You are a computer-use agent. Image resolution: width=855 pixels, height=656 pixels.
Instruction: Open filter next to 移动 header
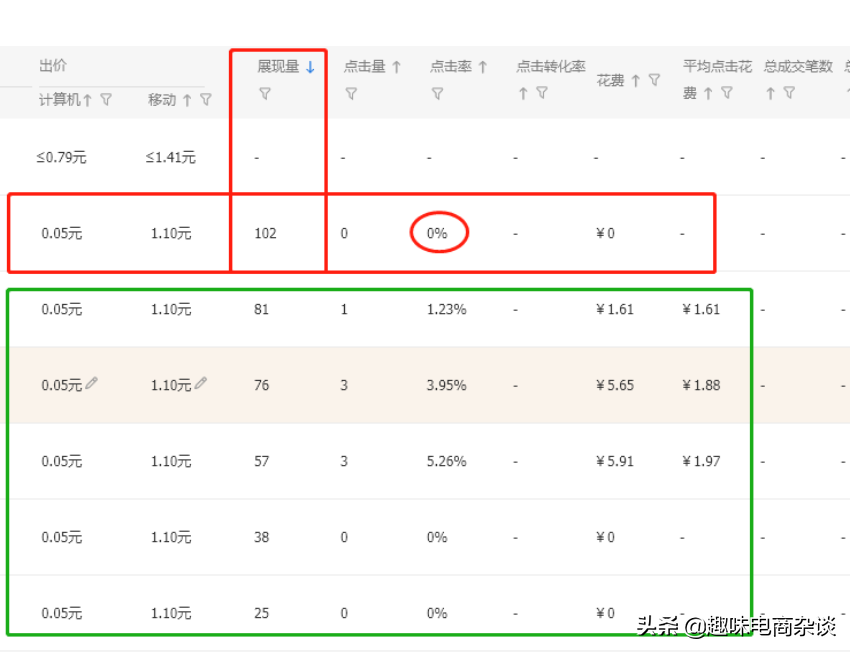206,99
